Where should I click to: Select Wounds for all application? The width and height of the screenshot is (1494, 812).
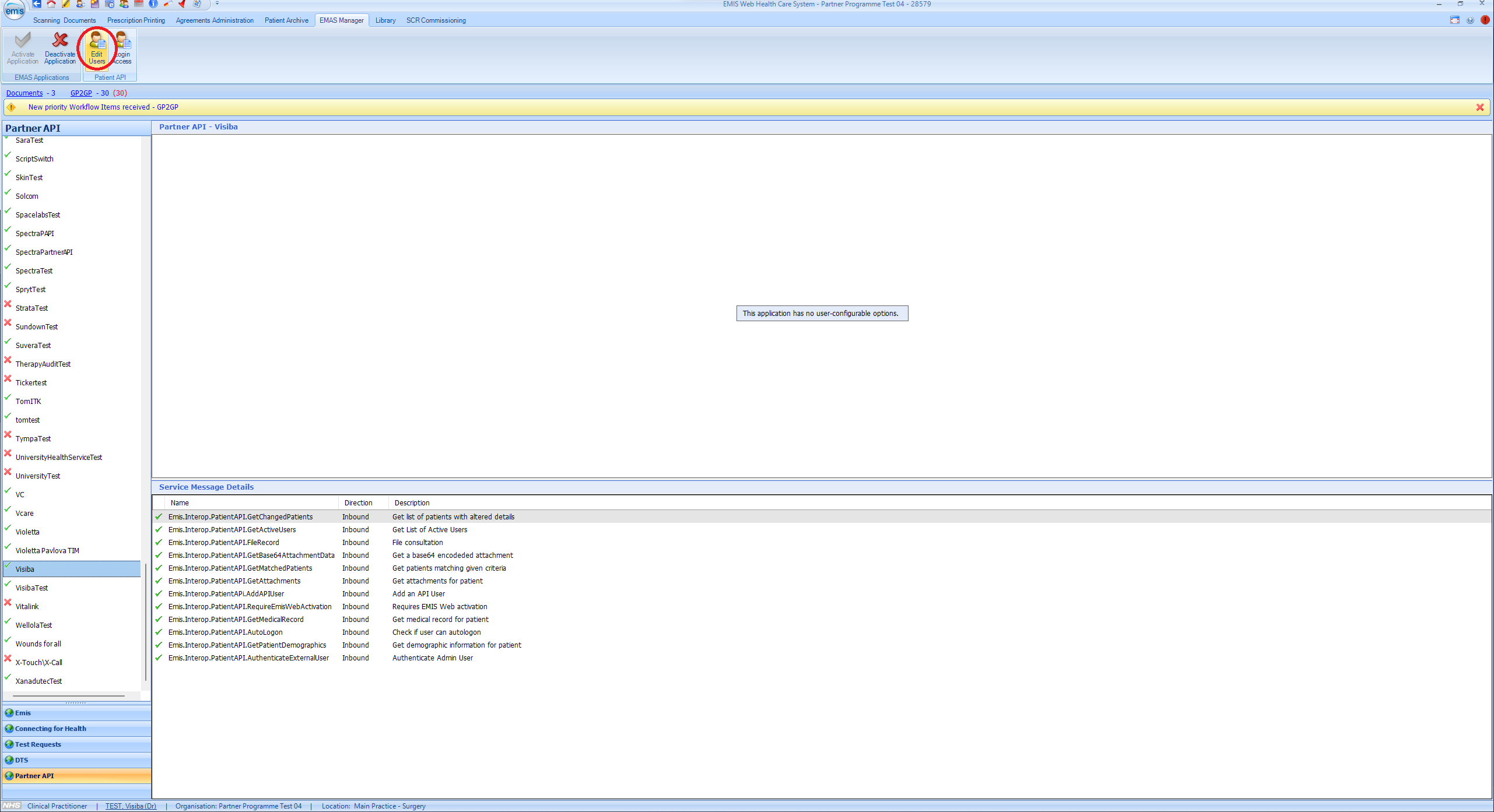[x=72, y=644]
